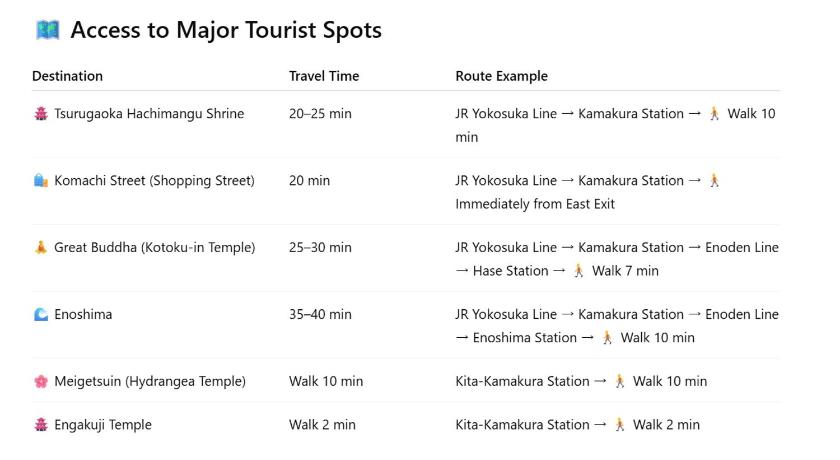Click the walking icon in the Engakuji route
The width and height of the screenshot is (840, 460).
620,425
